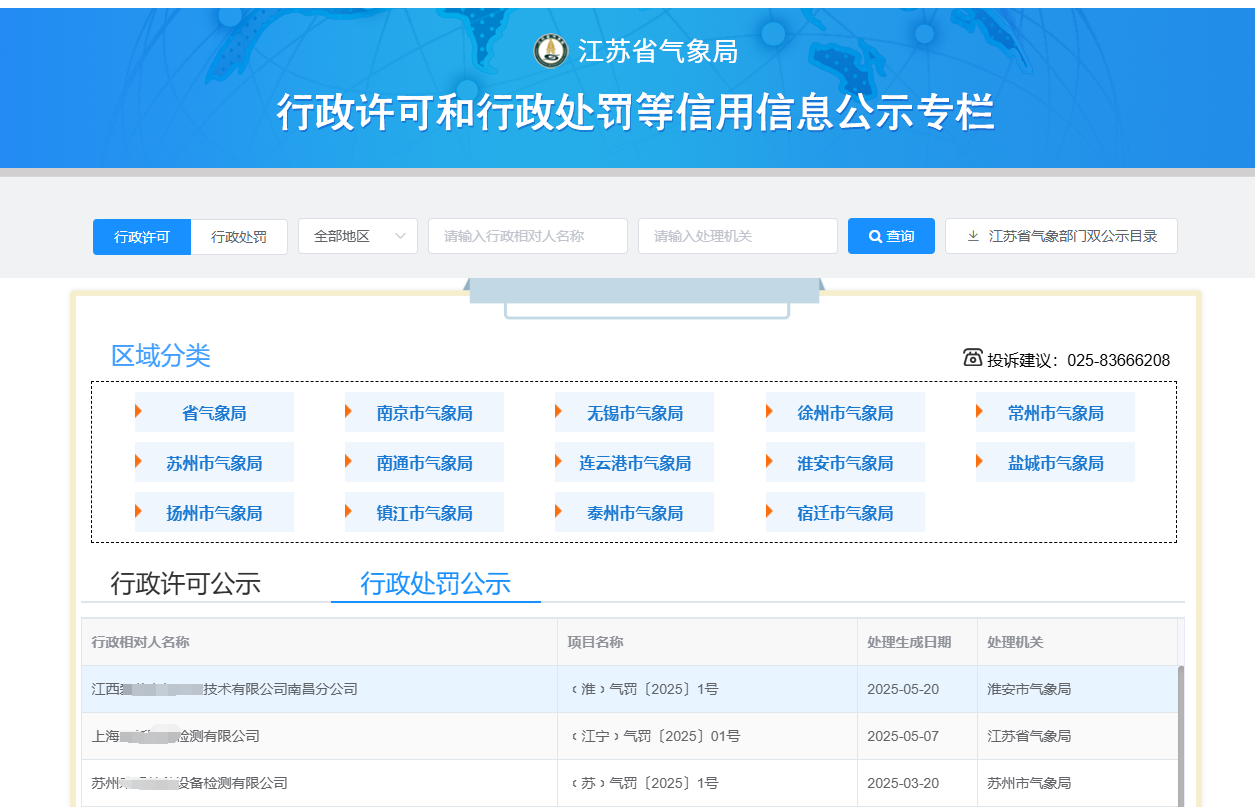Click the orange arrow beside 盐城市气象局
Viewport: 1255px width, 807px height.
[980, 462]
